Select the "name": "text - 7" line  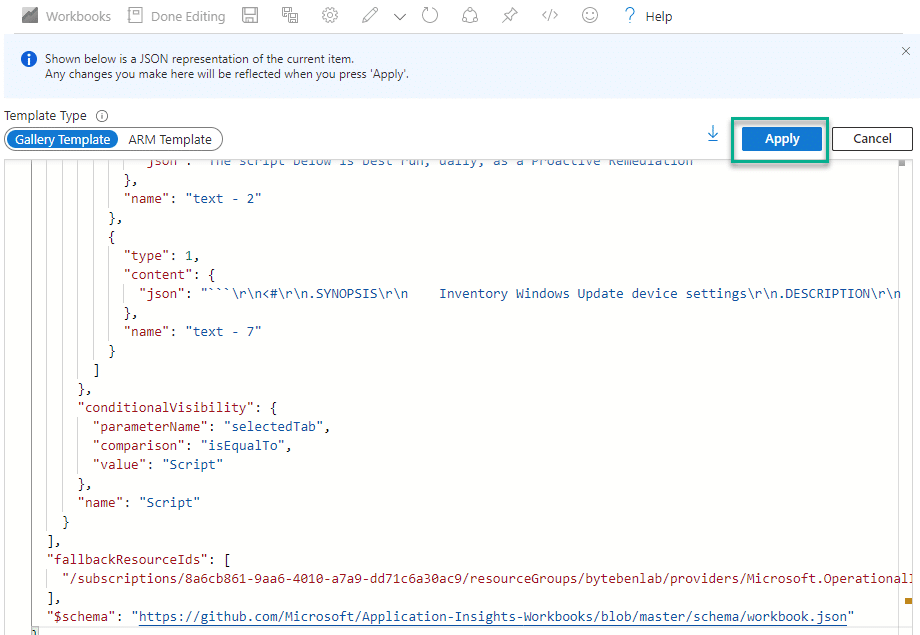192,332
